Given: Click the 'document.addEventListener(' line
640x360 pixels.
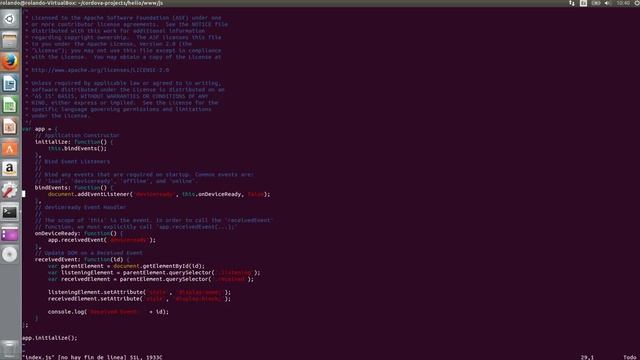Looking at the screenshot, I should click(159, 194).
